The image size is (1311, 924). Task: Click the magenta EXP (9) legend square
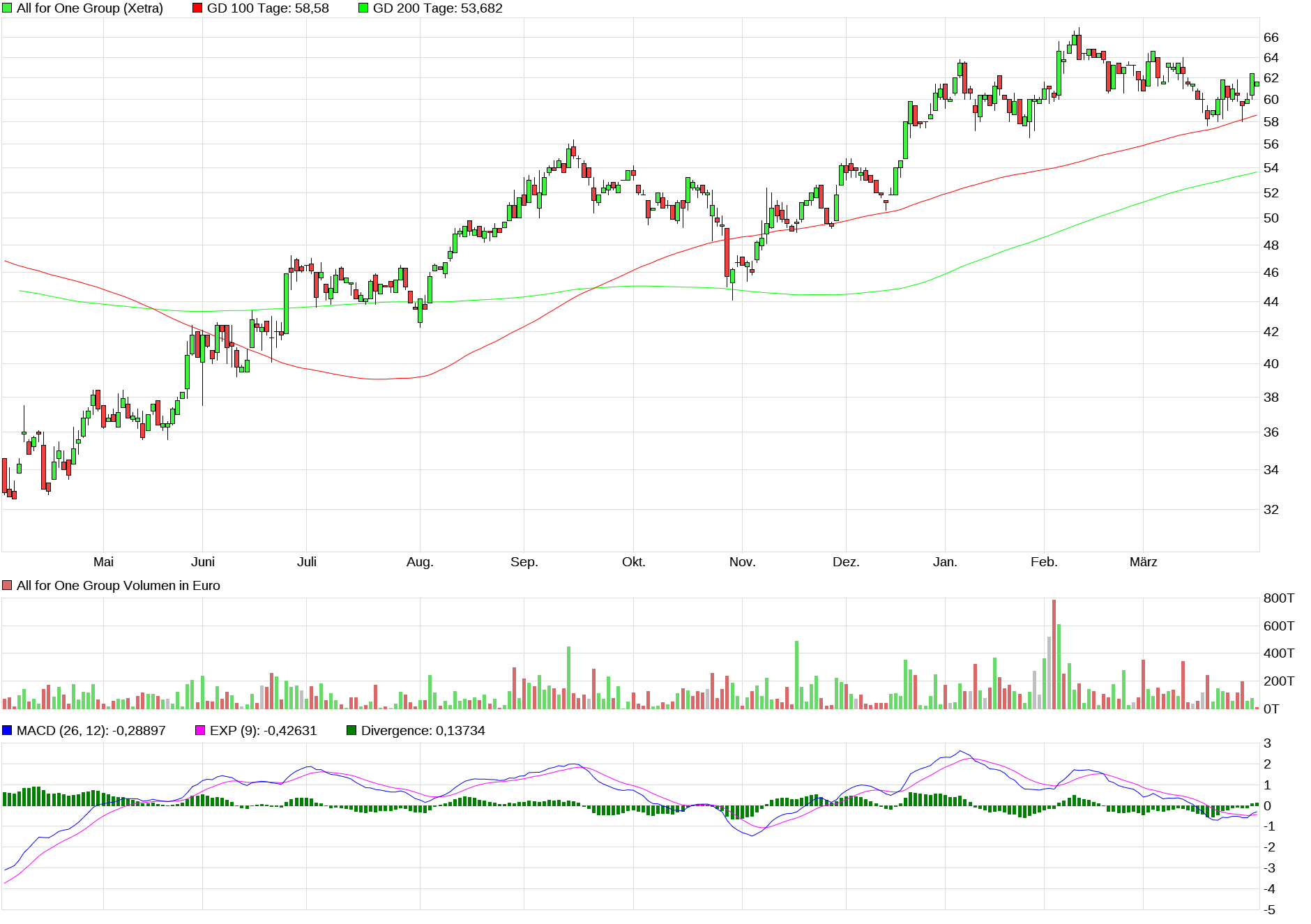[200, 731]
